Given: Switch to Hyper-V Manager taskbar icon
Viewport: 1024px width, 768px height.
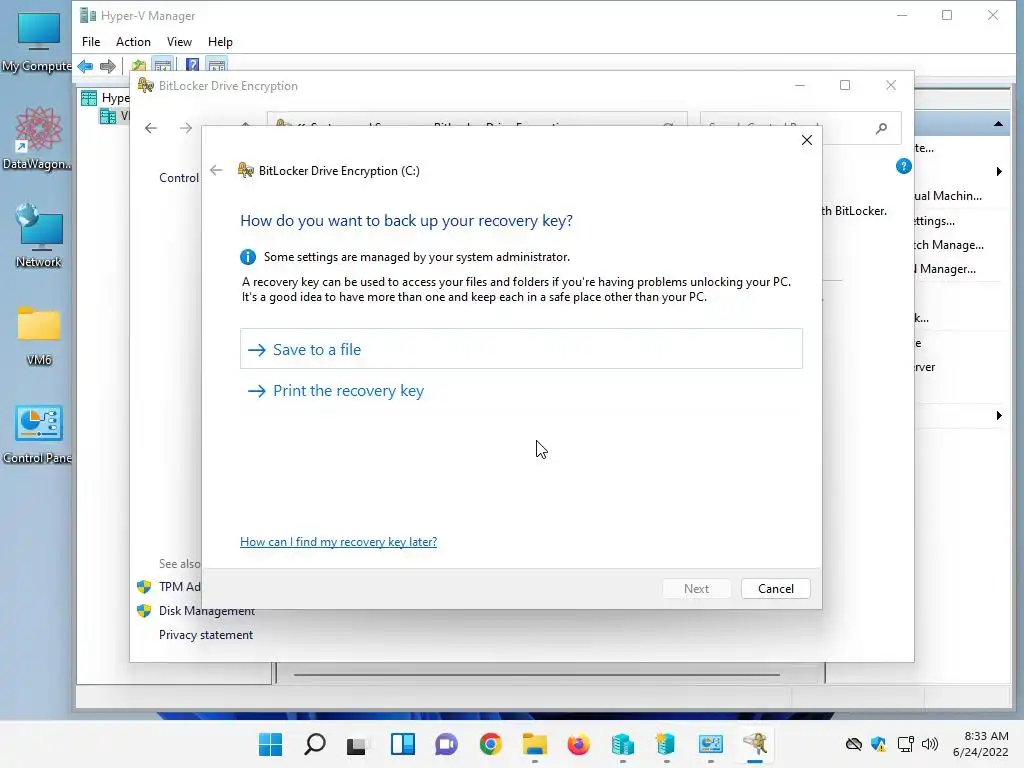Looking at the screenshot, I should (622, 744).
